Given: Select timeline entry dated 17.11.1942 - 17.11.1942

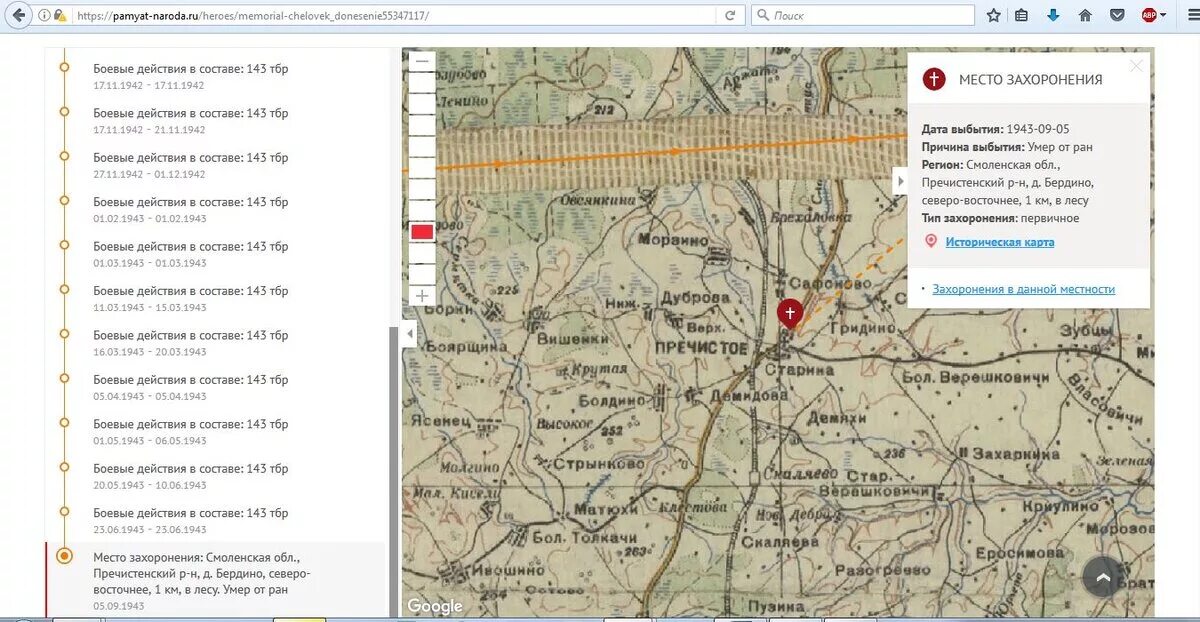Looking at the screenshot, I should (x=191, y=76).
